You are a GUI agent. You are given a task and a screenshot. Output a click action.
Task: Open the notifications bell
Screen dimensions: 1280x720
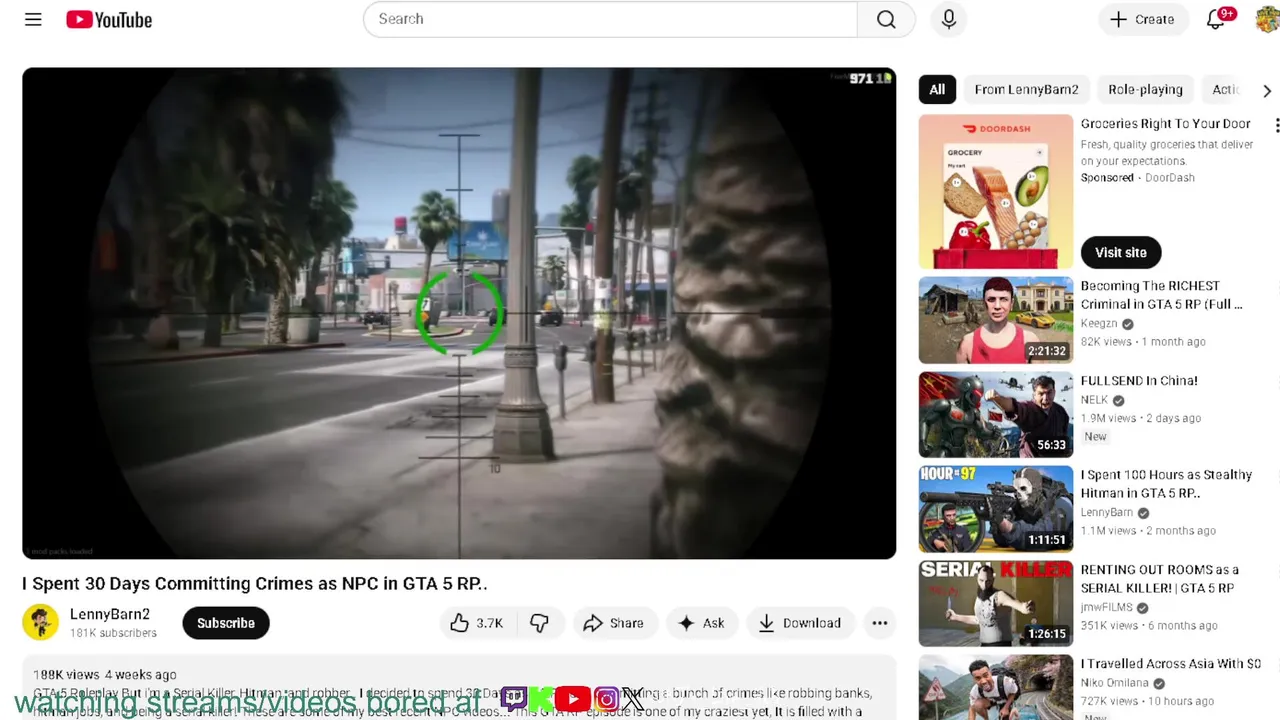click(x=1216, y=19)
